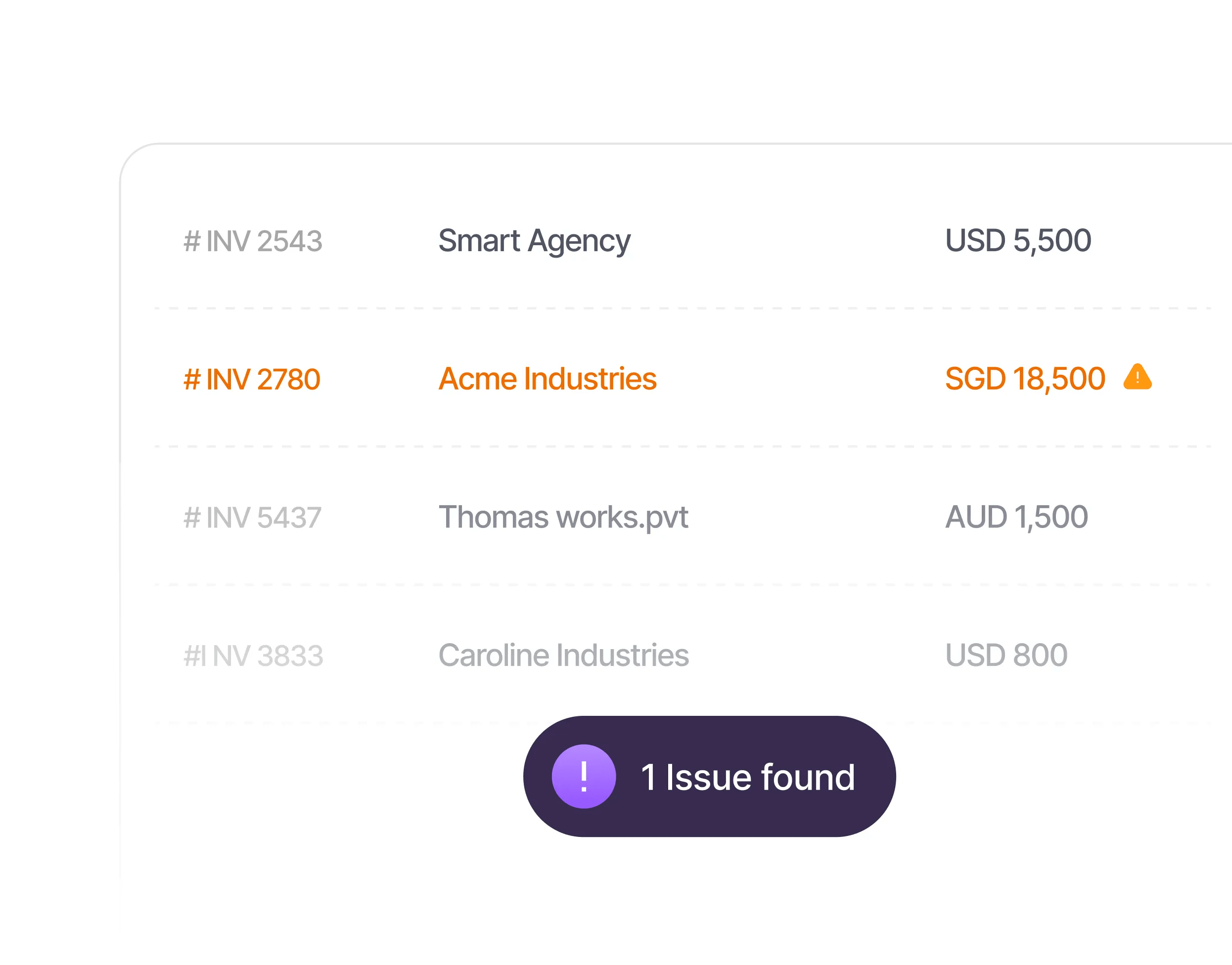Click the dashed divider below Thomas works.pvt

(678, 585)
